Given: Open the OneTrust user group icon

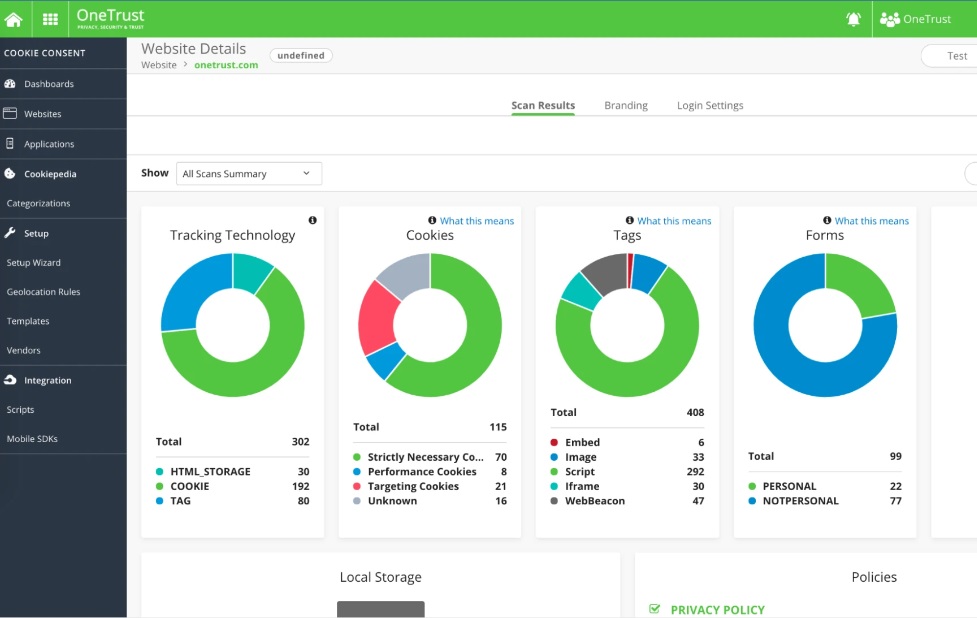Looking at the screenshot, I should point(890,19).
